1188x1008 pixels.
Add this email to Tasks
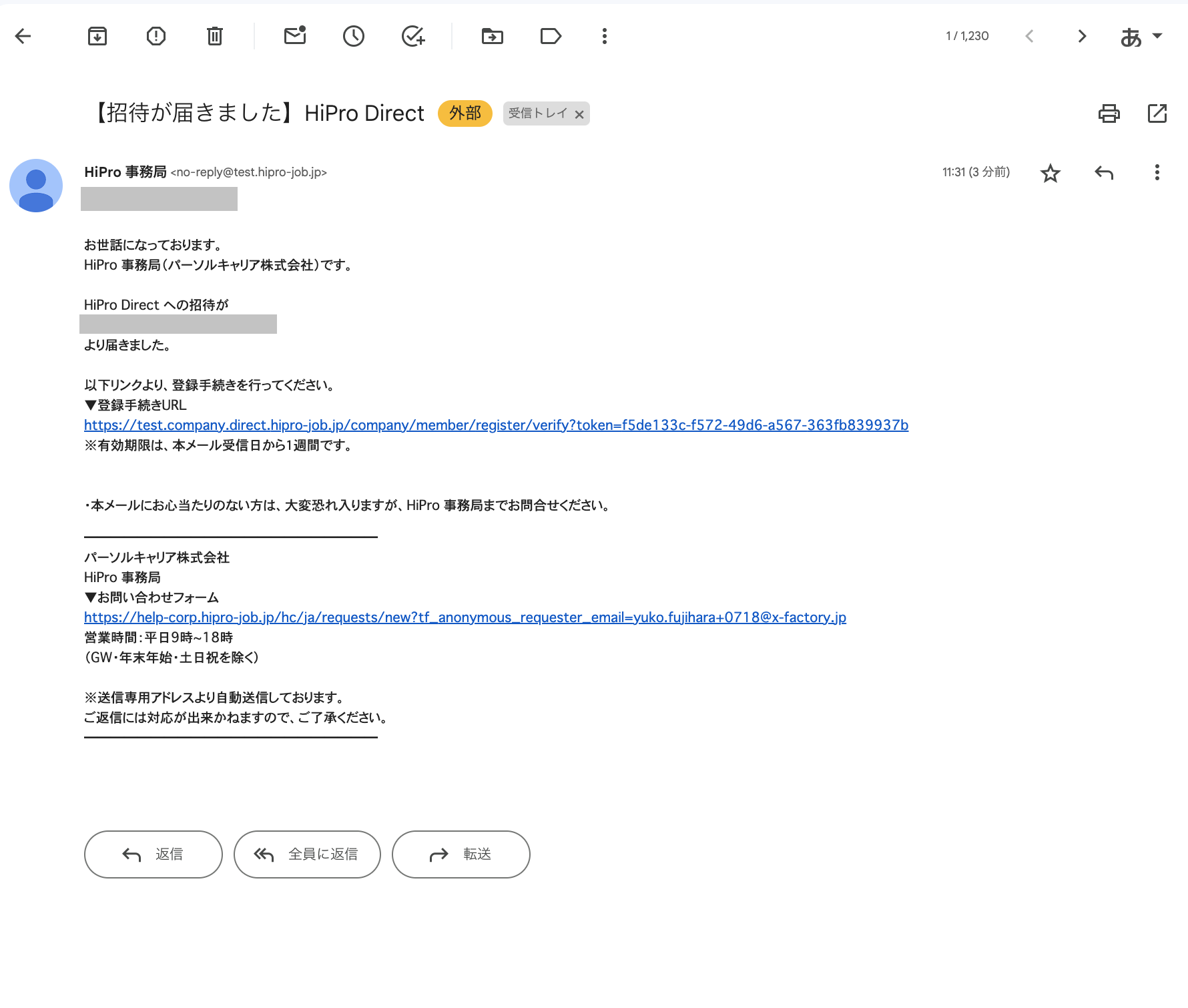(x=412, y=36)
